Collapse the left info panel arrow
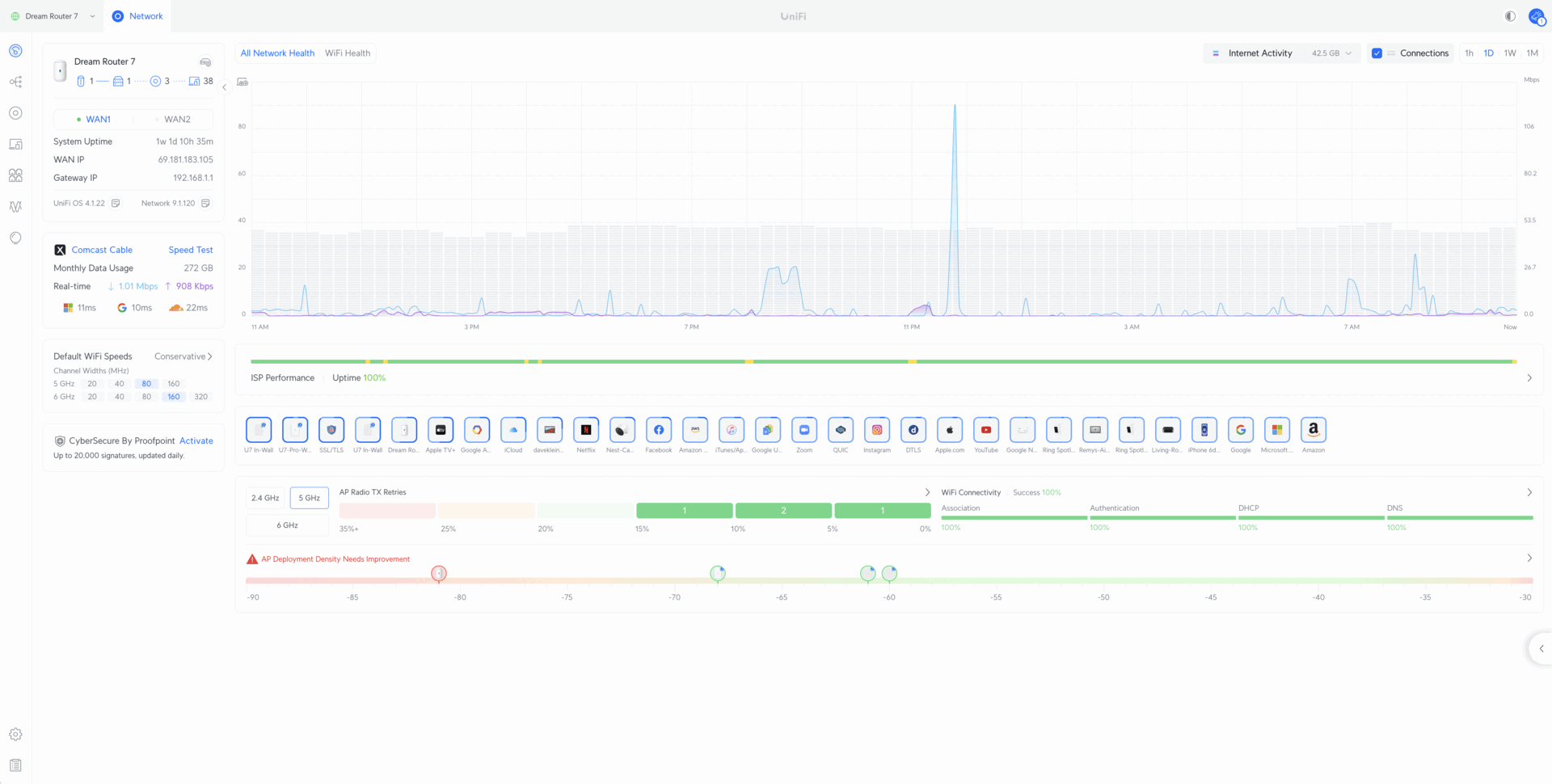The height and width of the screenshot is (784, 1552). pos(225,87)
